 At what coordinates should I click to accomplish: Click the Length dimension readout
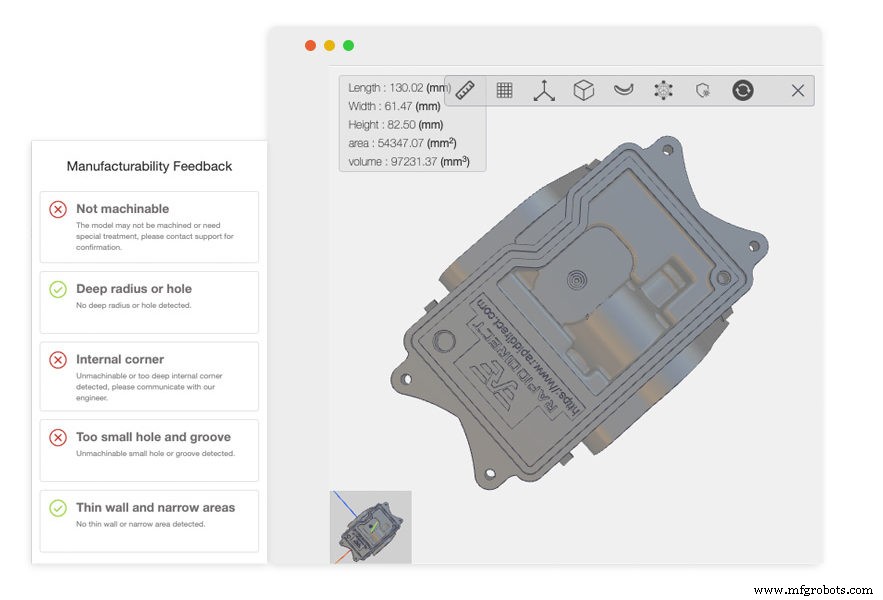(394, 88)
